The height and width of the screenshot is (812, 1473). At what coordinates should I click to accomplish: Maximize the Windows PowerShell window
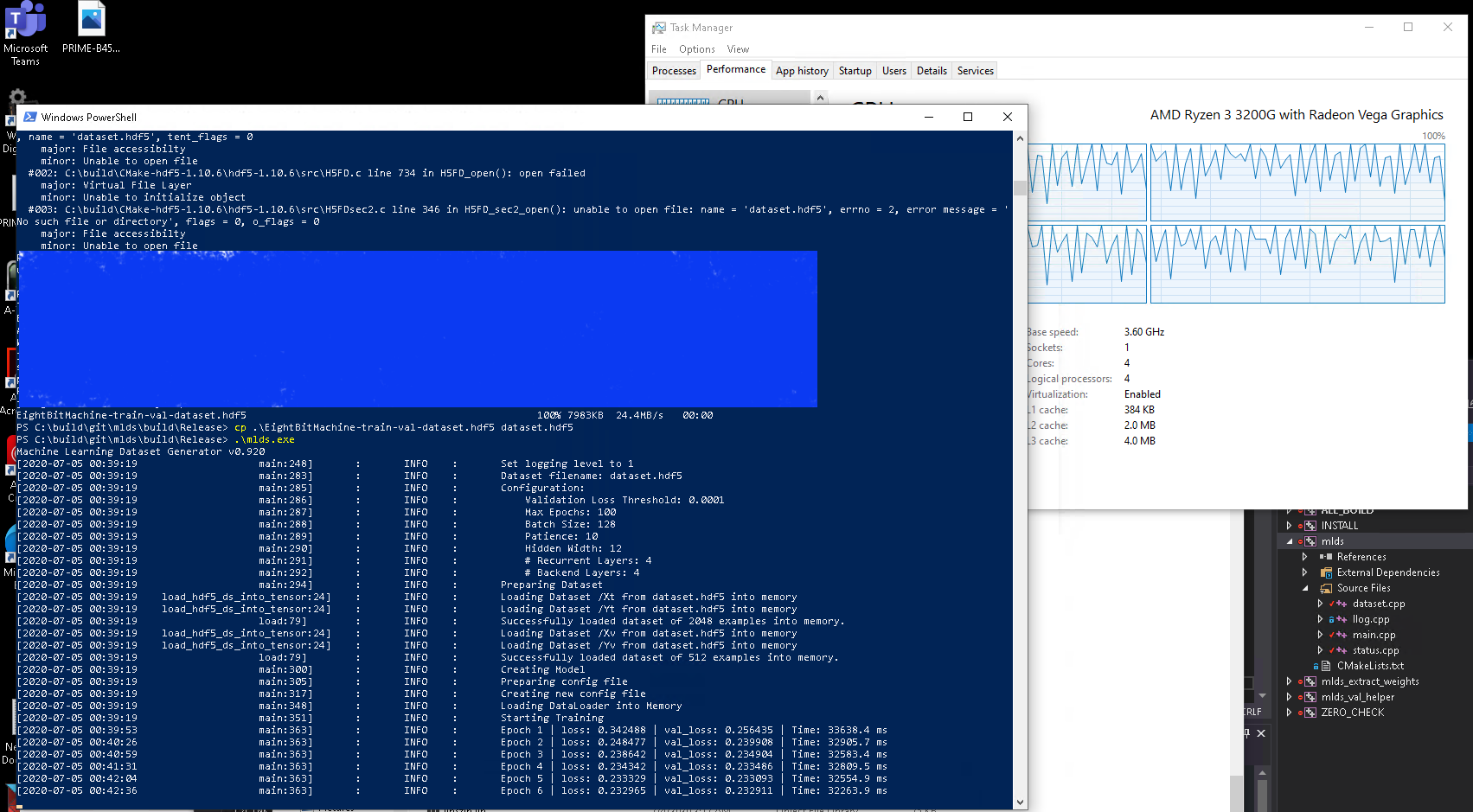tap(968, 117)
